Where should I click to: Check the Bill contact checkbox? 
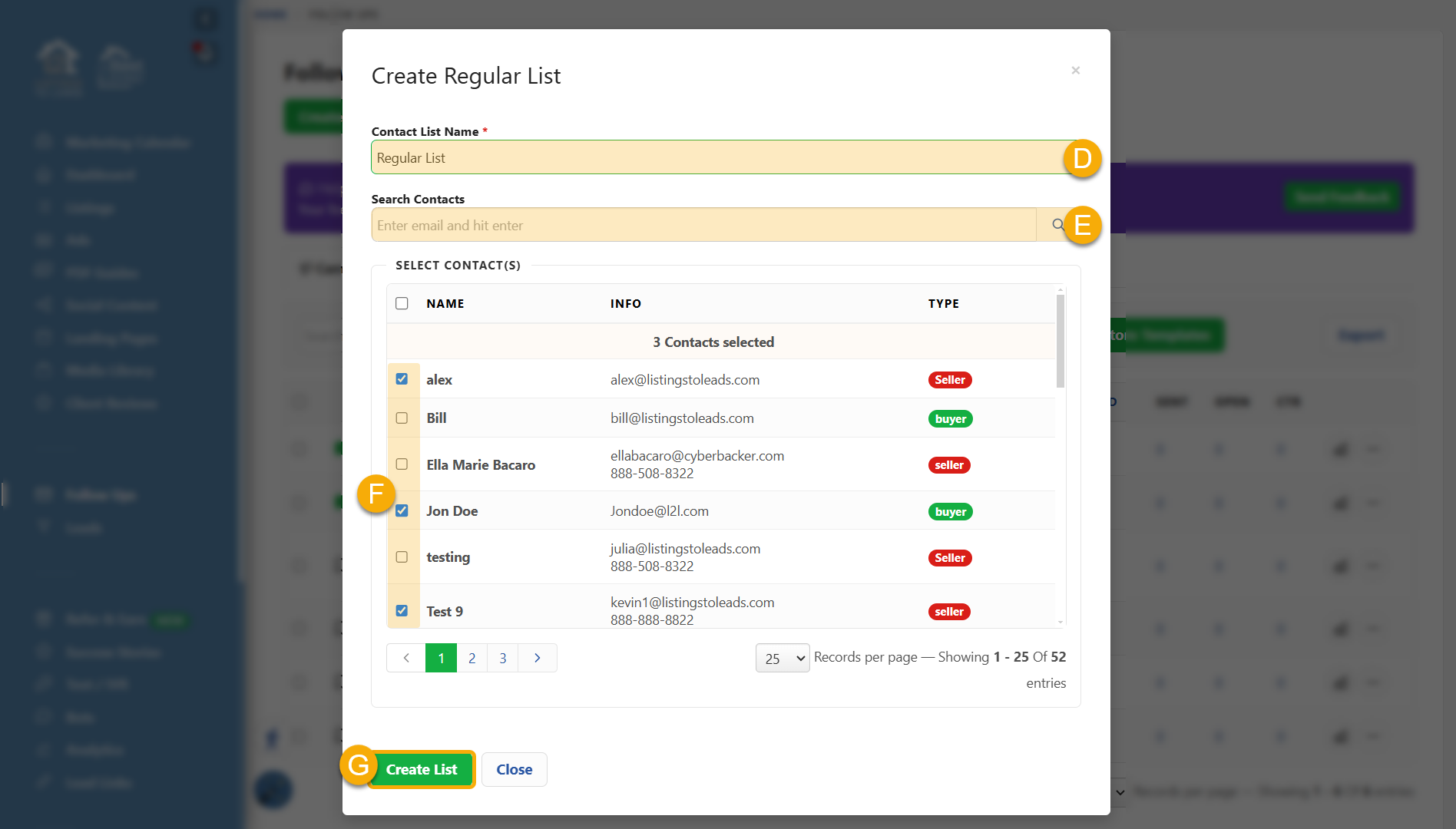pyautogui.click(x=402, y=418)
